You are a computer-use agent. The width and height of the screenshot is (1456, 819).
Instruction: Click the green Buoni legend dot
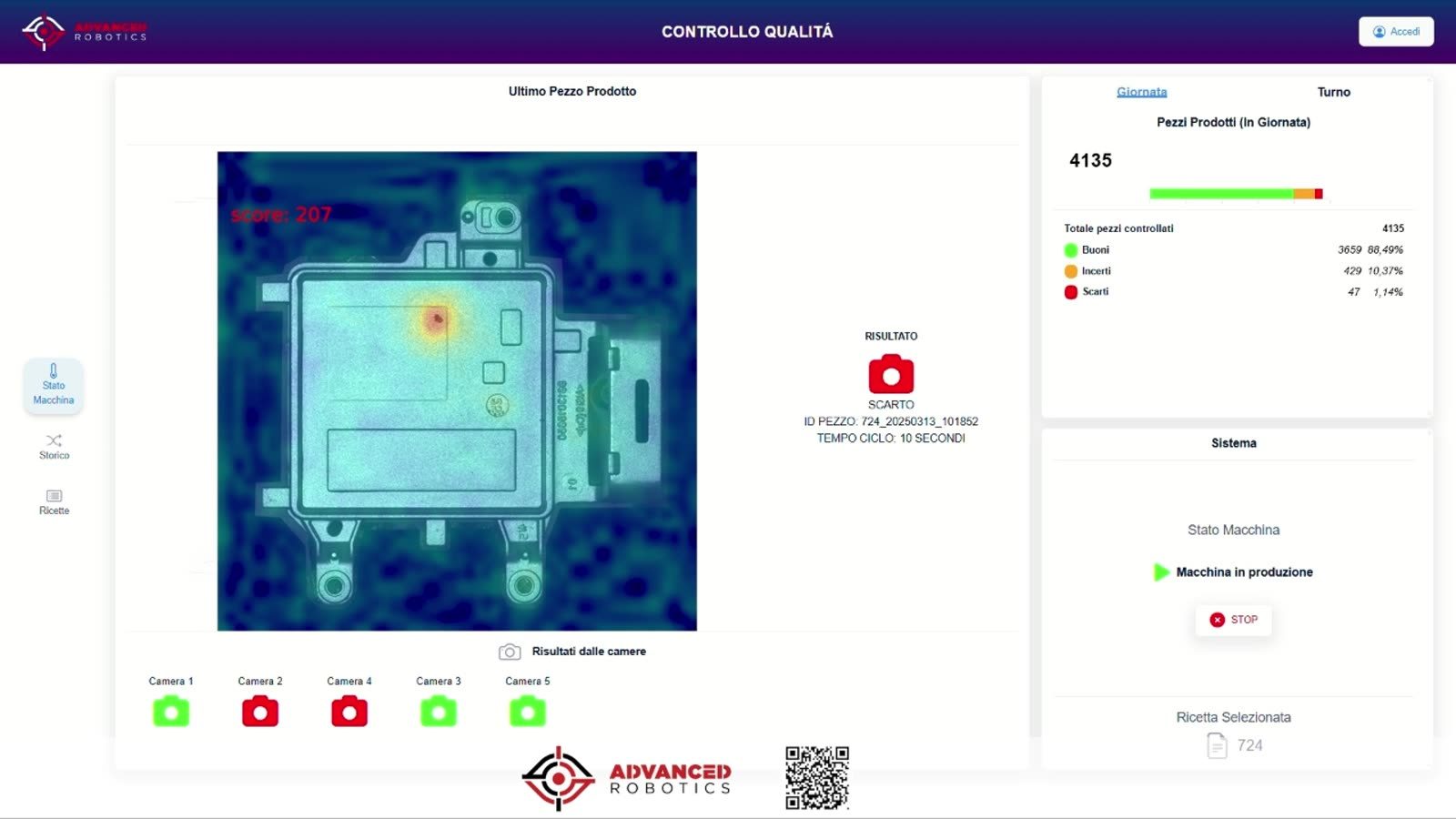pyautogui.click(x=1071, y=250)
